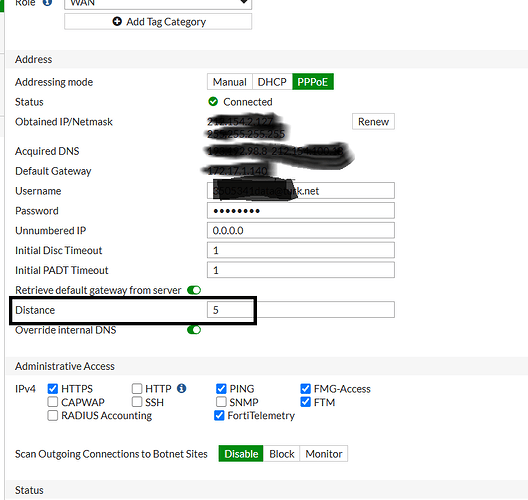This screenshot has width=528, height=500.
Task: Select Manual addressing mode
Action: (230, 82)
